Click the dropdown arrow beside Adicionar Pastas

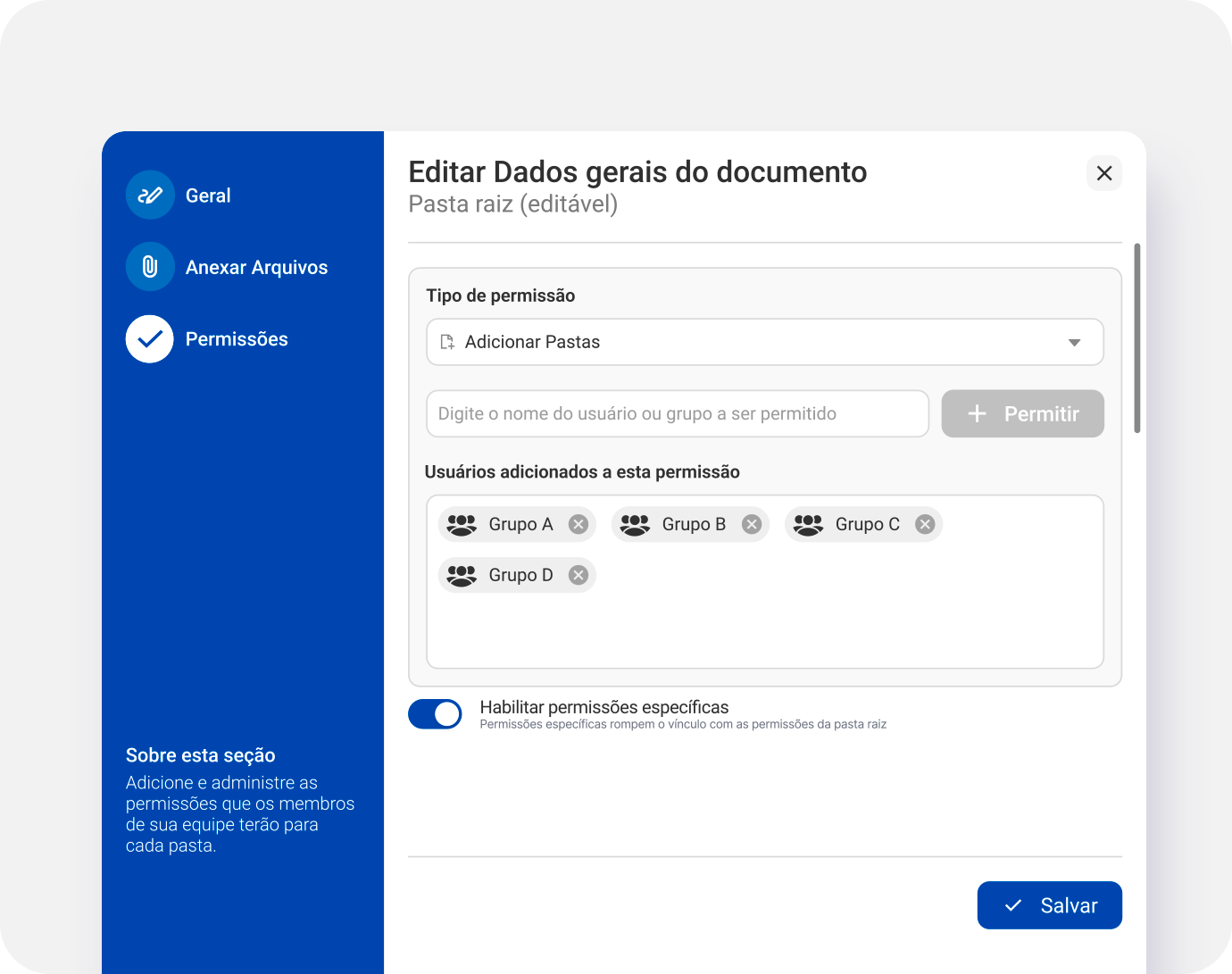[1074, 343]
